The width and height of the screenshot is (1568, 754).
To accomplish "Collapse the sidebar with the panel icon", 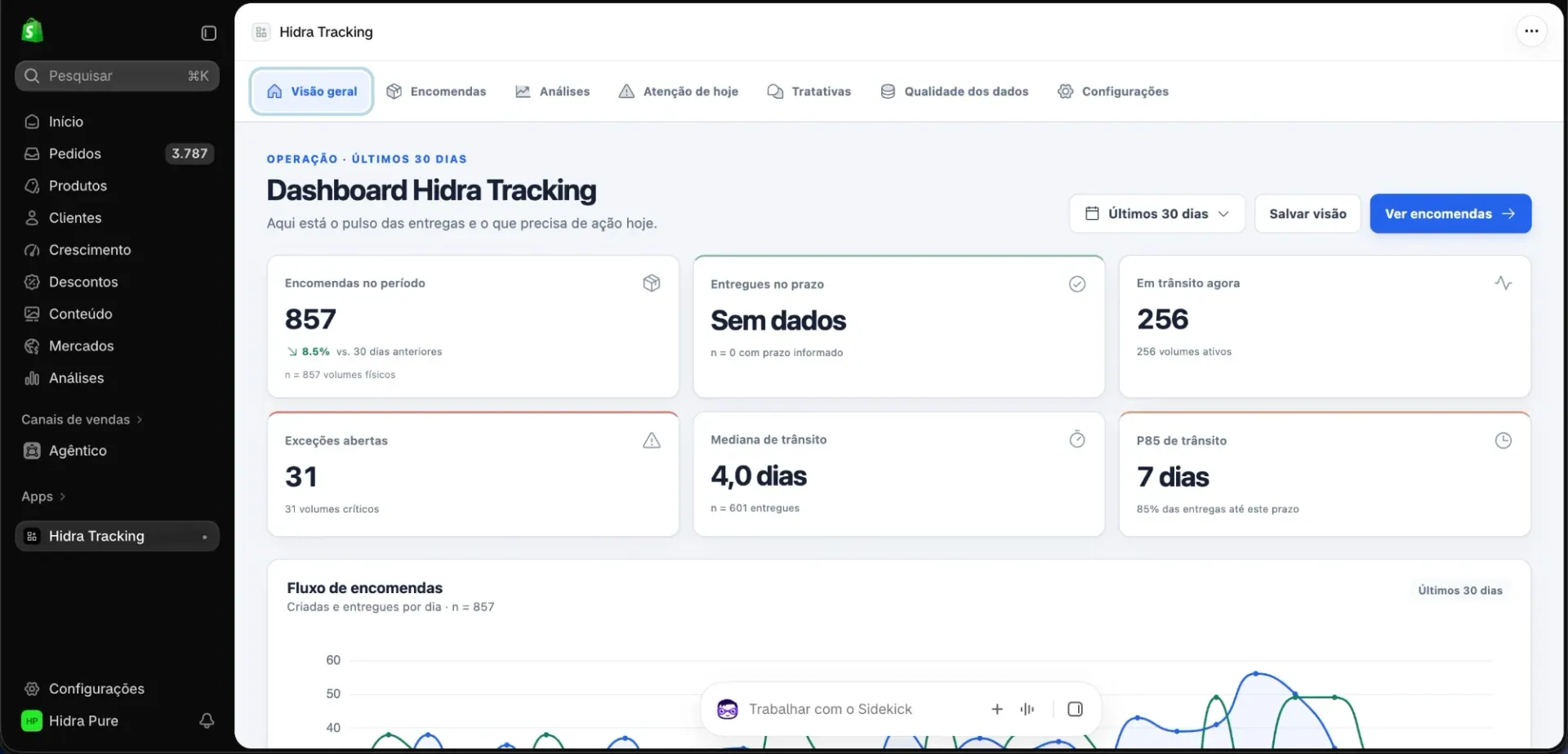I will (208, 33).
